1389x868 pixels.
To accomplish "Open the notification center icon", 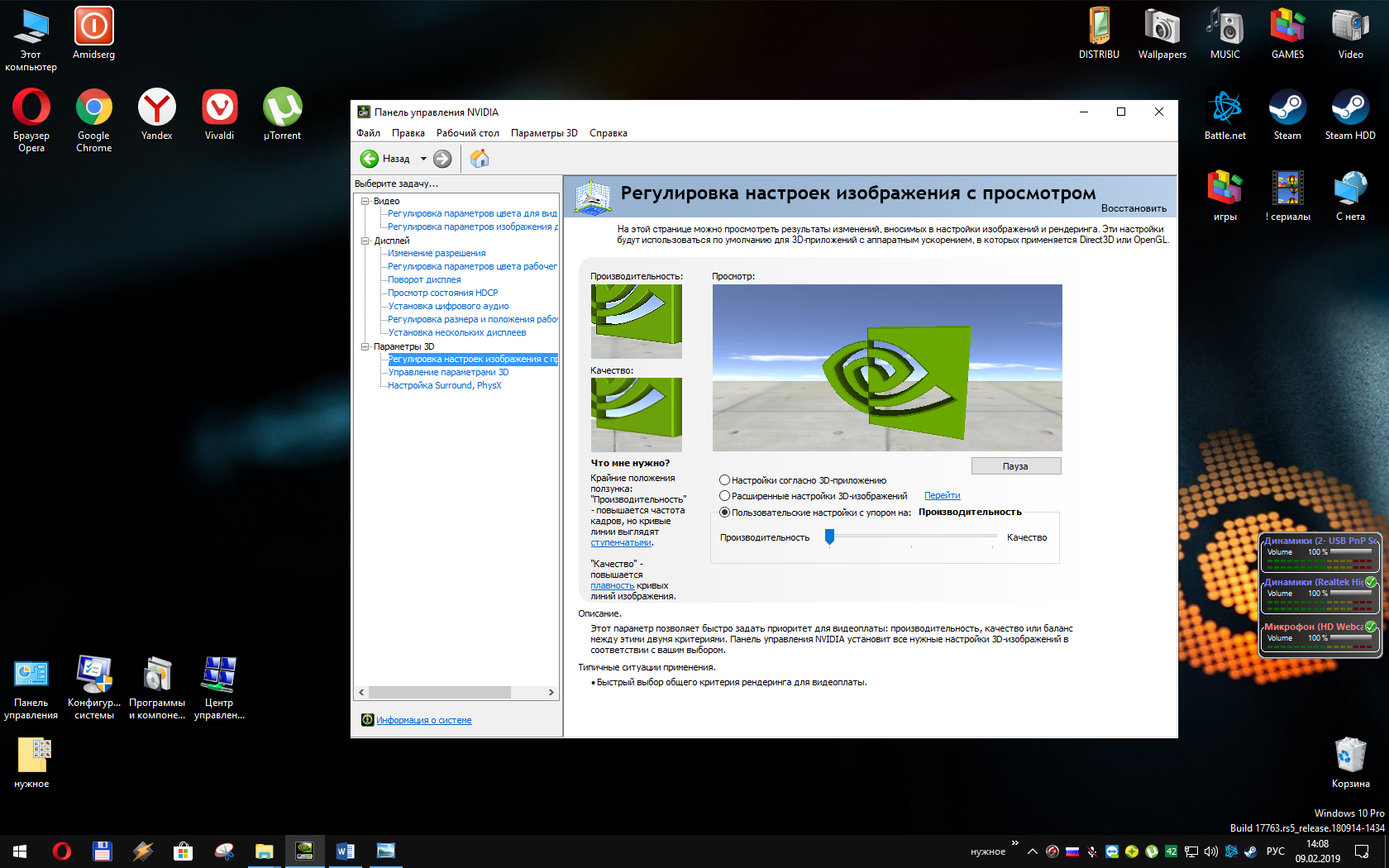I will (x=1362, y=851).
